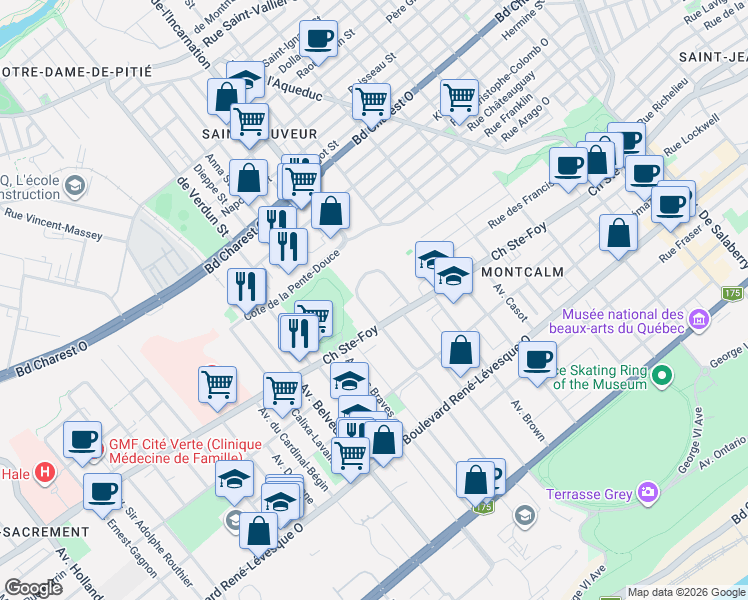Click the shopping cart marker near Av. Calixa-Lavallée

click(x=351, y=458)
